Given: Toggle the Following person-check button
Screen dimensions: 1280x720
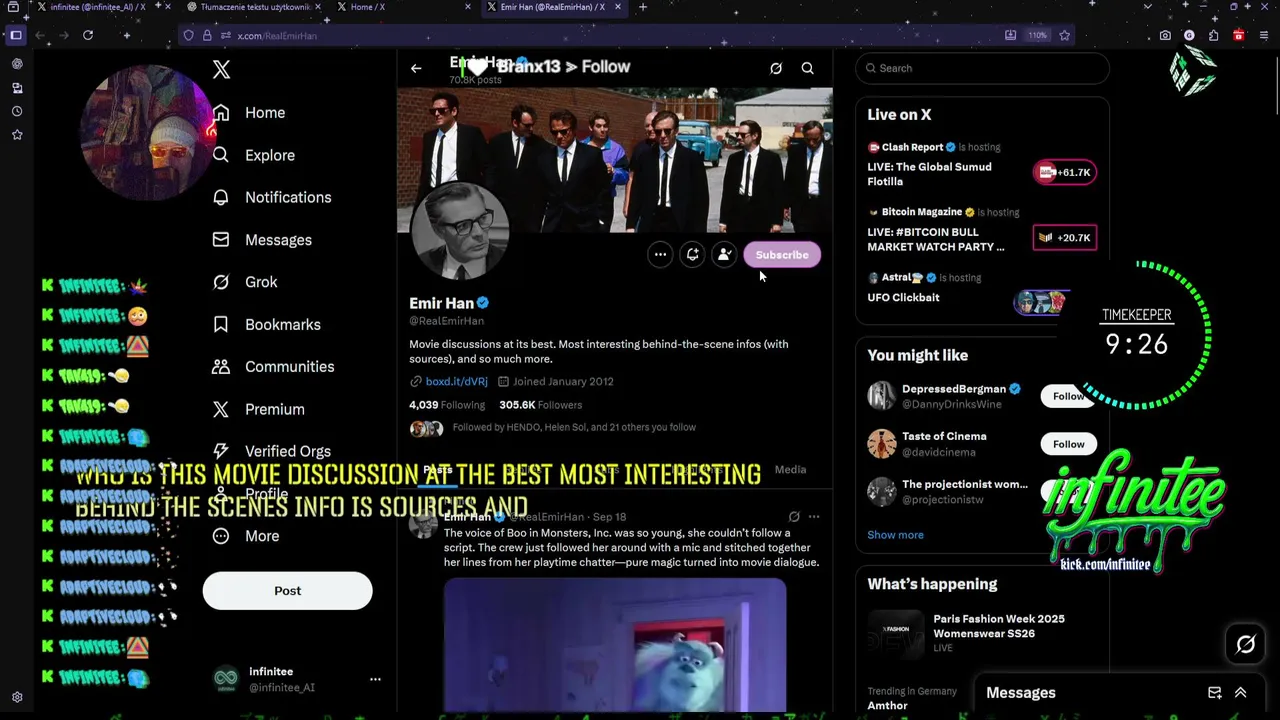Looking at the screenshot, I should tap(724, 255).
